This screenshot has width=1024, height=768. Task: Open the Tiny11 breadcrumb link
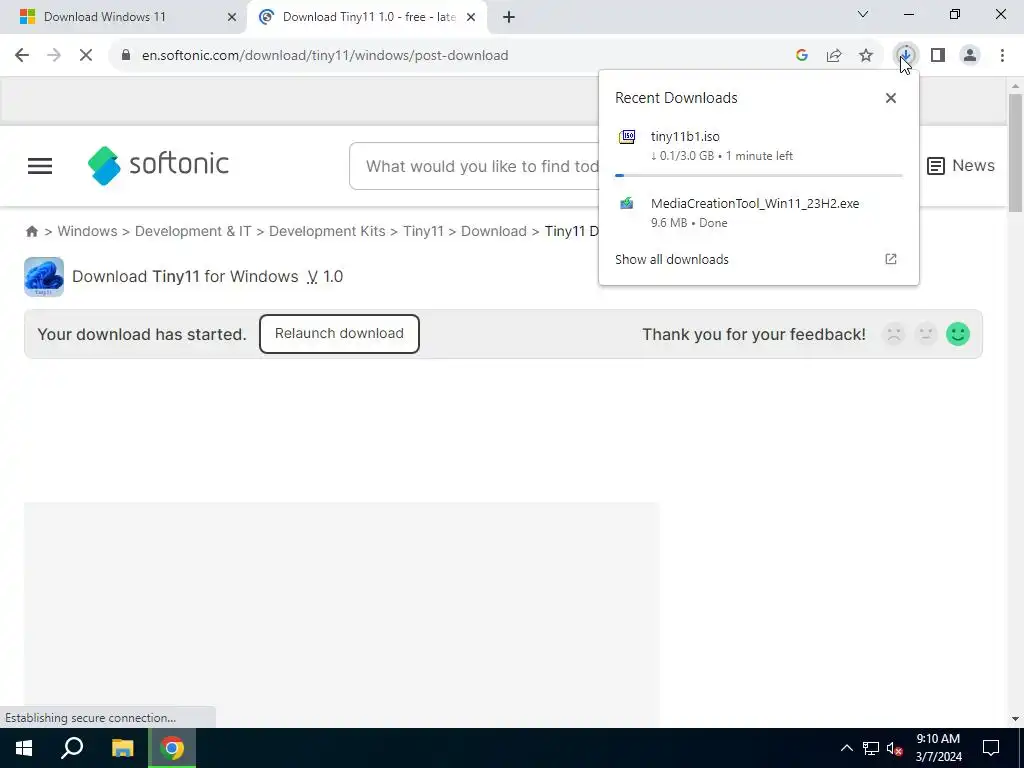pos(423,231)
